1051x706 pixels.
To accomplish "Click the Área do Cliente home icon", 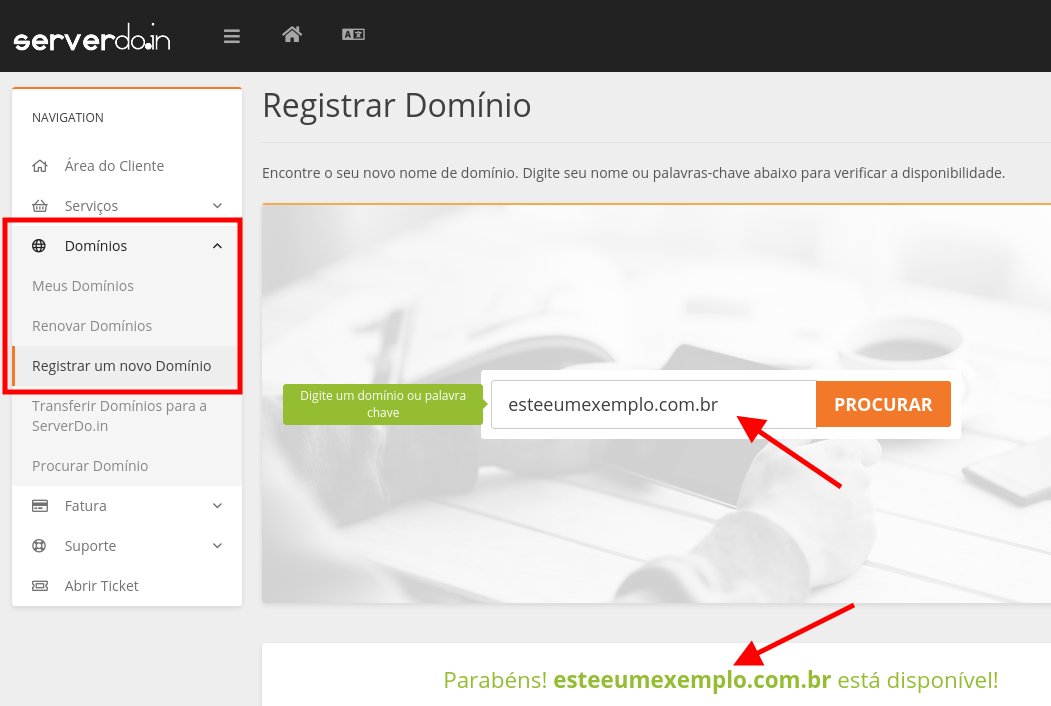I will pyautogui.click(x=40, y=166).
